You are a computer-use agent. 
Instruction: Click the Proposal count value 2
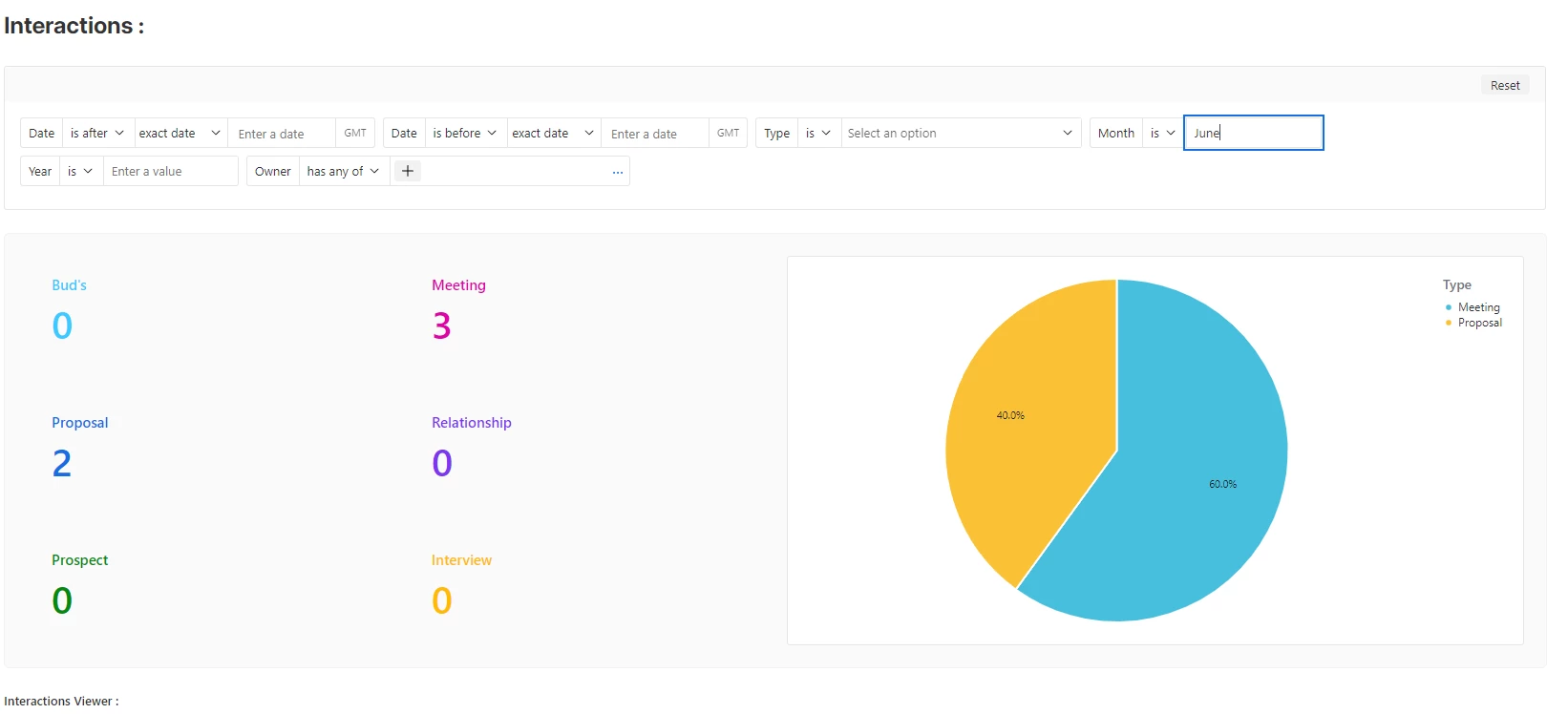click(x=62, y=464)
